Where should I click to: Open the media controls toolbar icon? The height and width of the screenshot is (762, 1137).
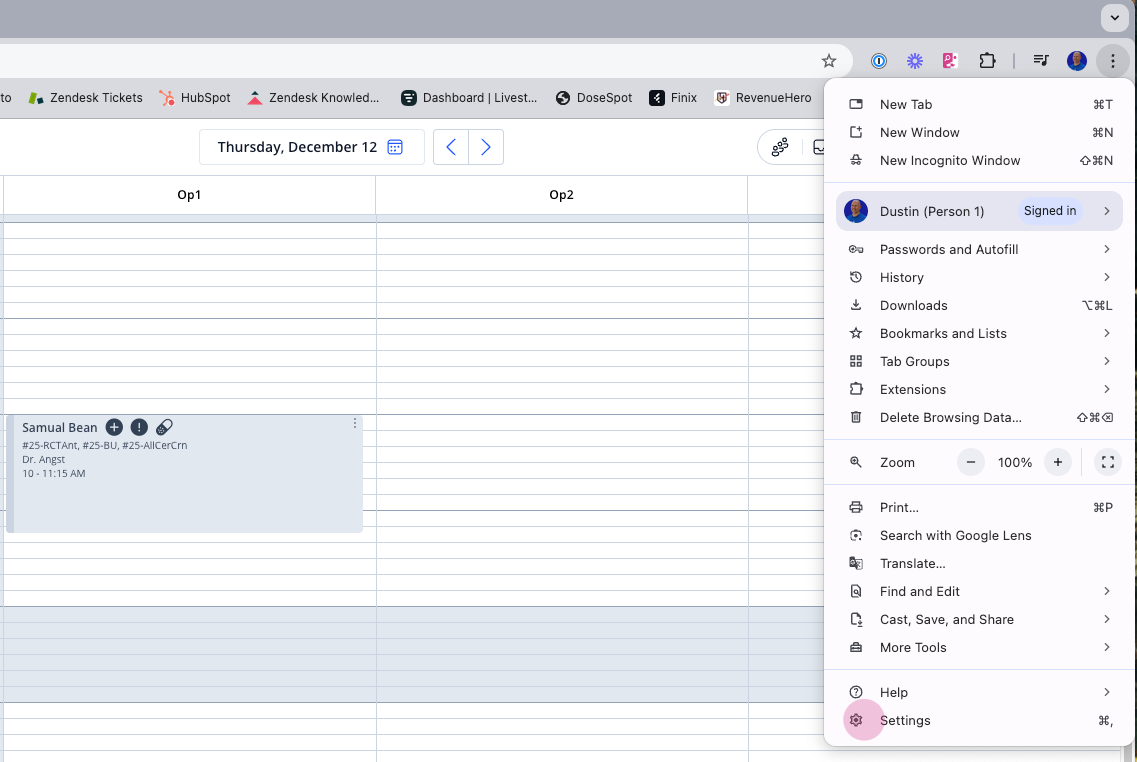pos(1041,61)
